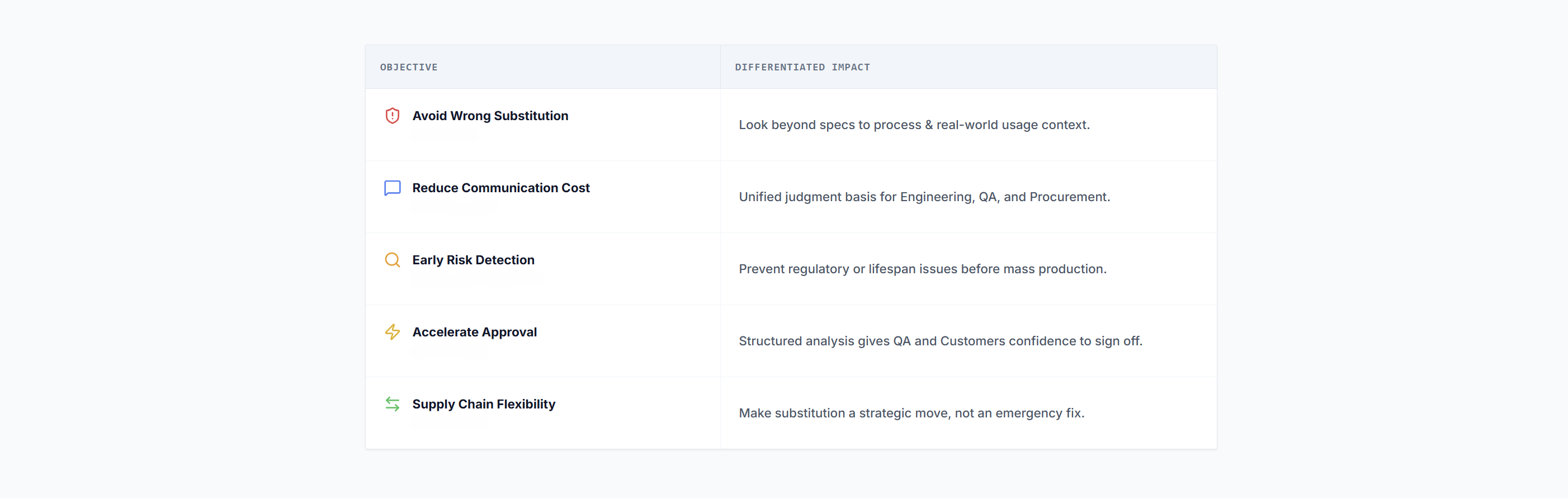The height and width of the screenshot is (499, 1568).
Task: Select the Reduce Communication Cost title
Action: click(500, 188)
